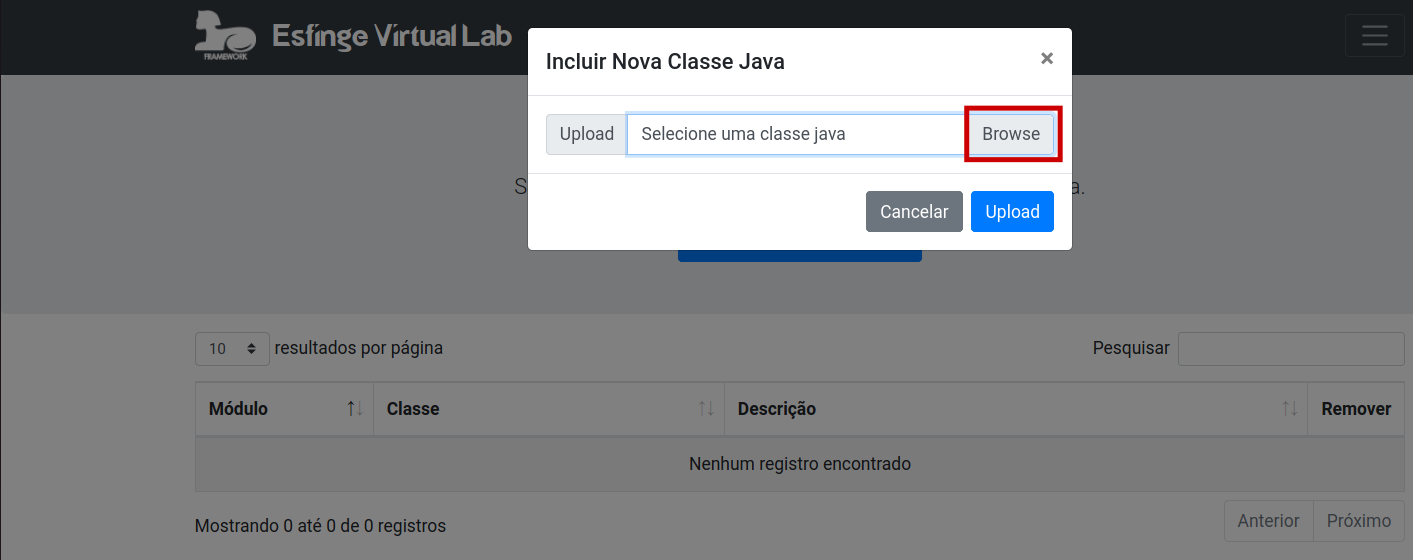This screenshot has height=560, width=1413.
Task: Click the partially hidden blue button behind dialog
Action: tap(800, 256)
